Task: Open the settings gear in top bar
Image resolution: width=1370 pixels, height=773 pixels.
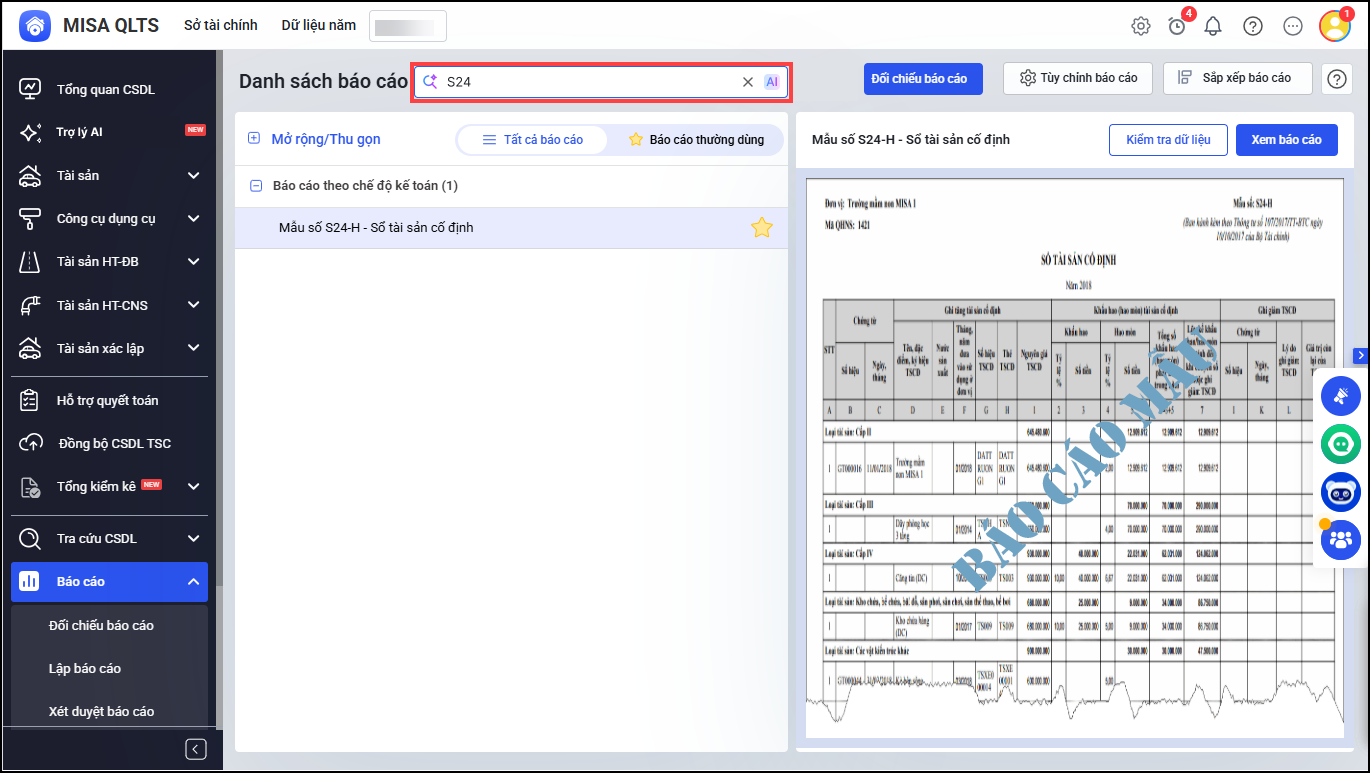Action: (x=1141, y=26)
